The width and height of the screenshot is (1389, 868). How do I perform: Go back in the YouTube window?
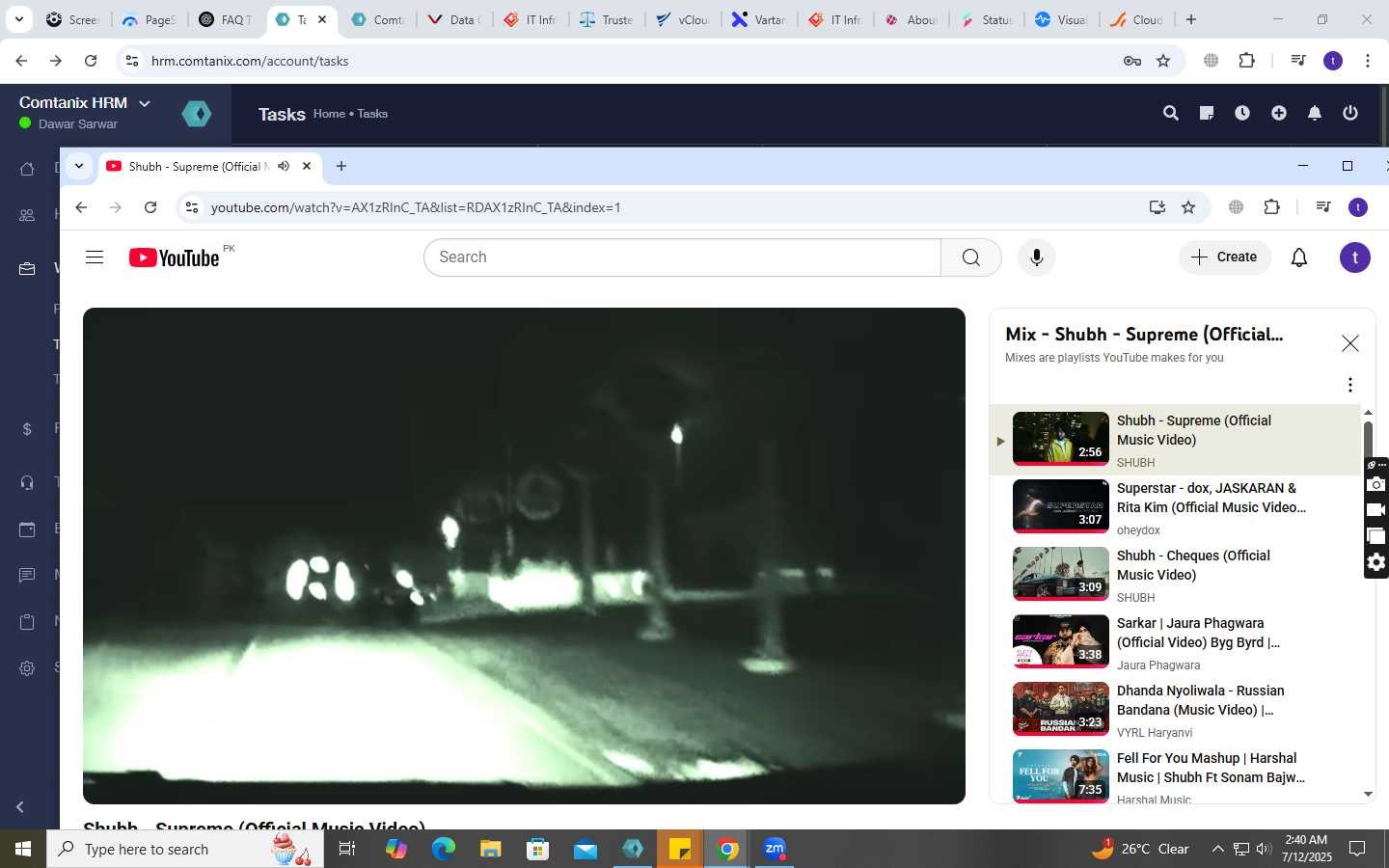(x=81, y=207)
